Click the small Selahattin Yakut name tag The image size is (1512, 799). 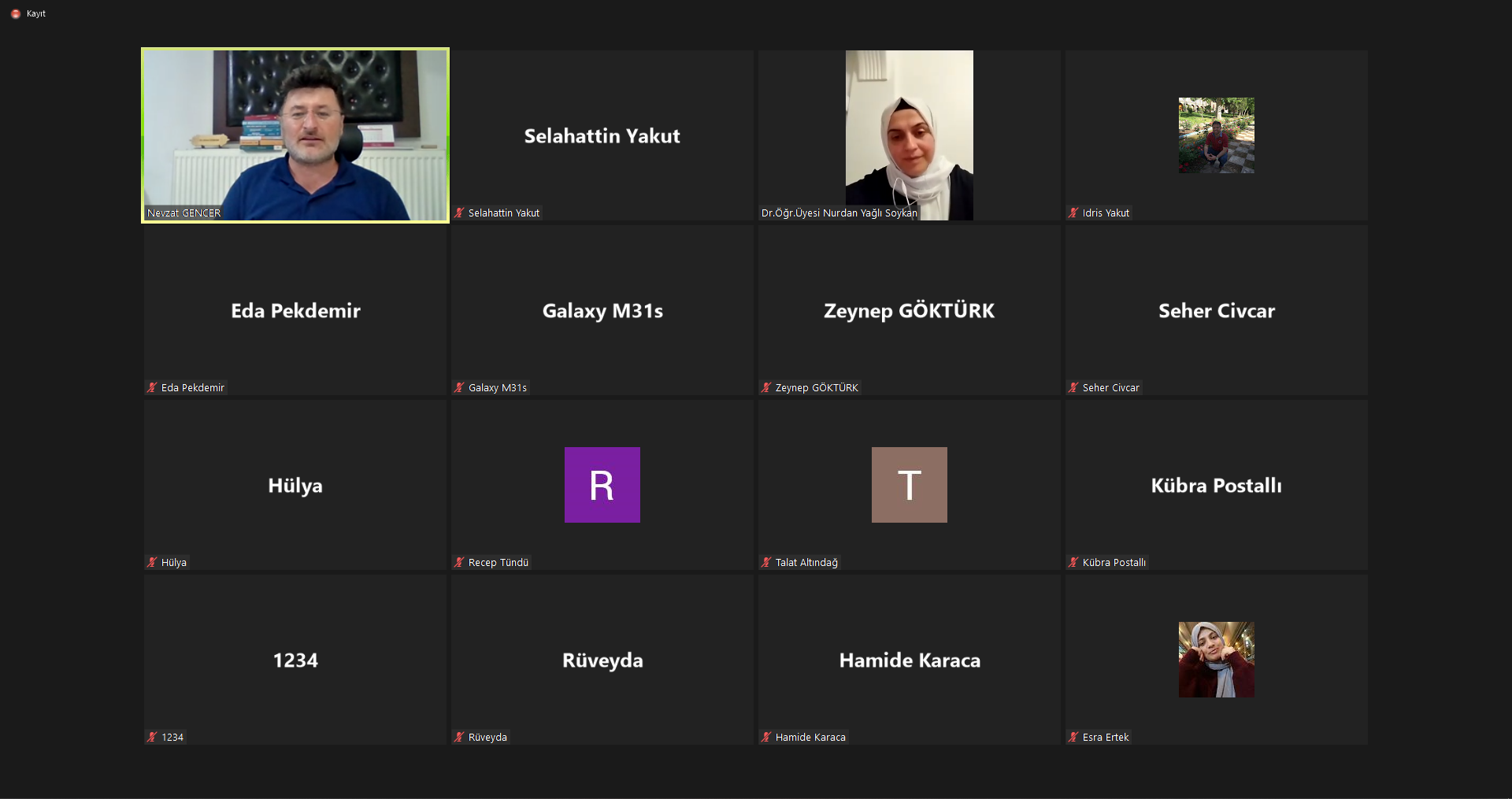pos(504,213)
